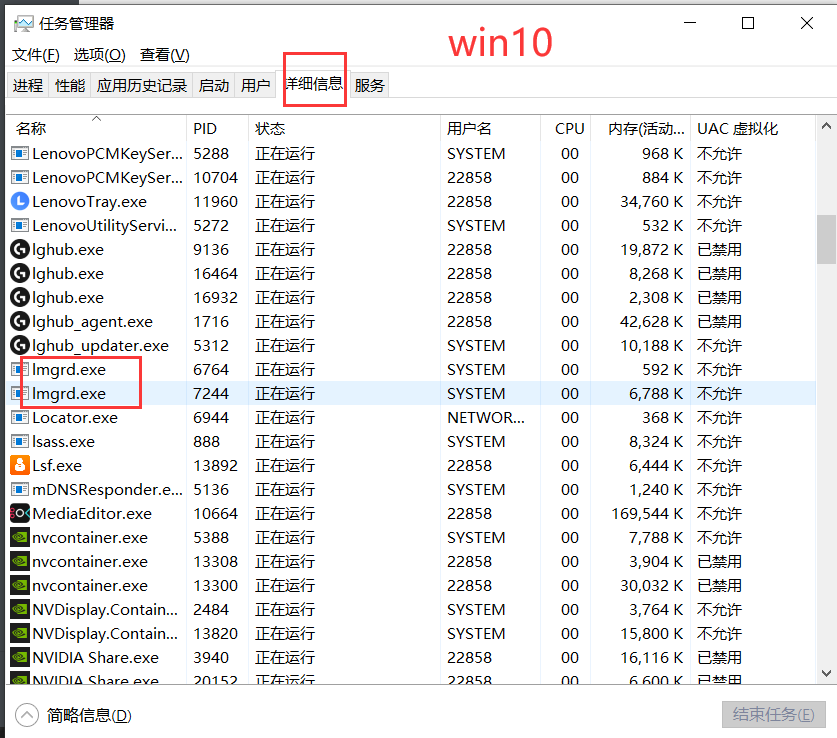Click the scrollbar down arrow
The image size is (837, 738).
[x=826, y=673]
